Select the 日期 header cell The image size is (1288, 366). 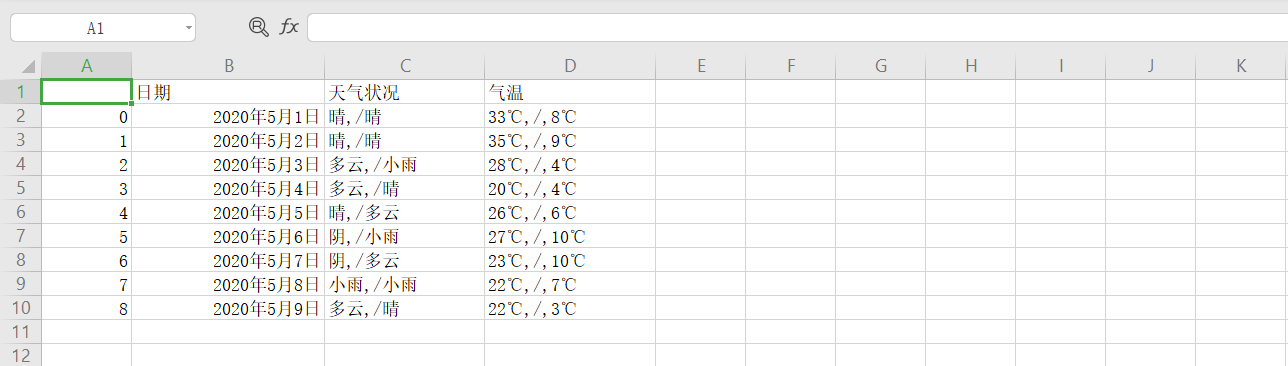[x=229, y=92]
